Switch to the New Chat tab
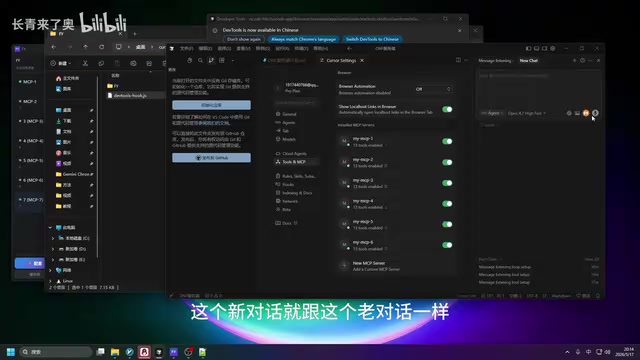This screenshot has height=360, width=640. coord(529,60)
